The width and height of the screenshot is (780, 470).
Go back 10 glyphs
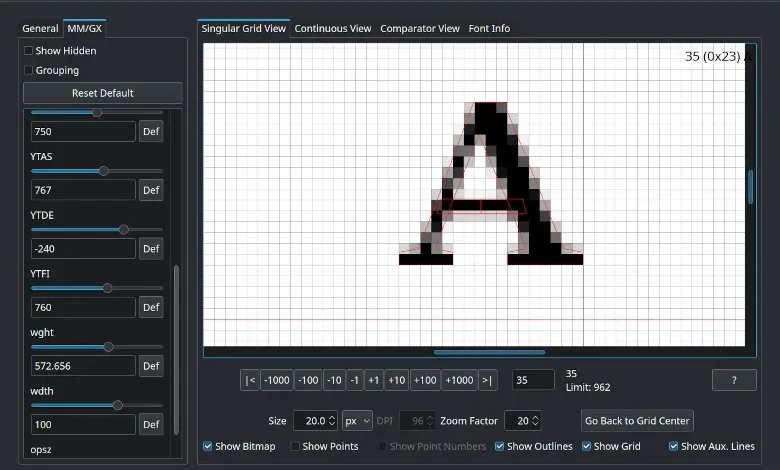(334, 380)
